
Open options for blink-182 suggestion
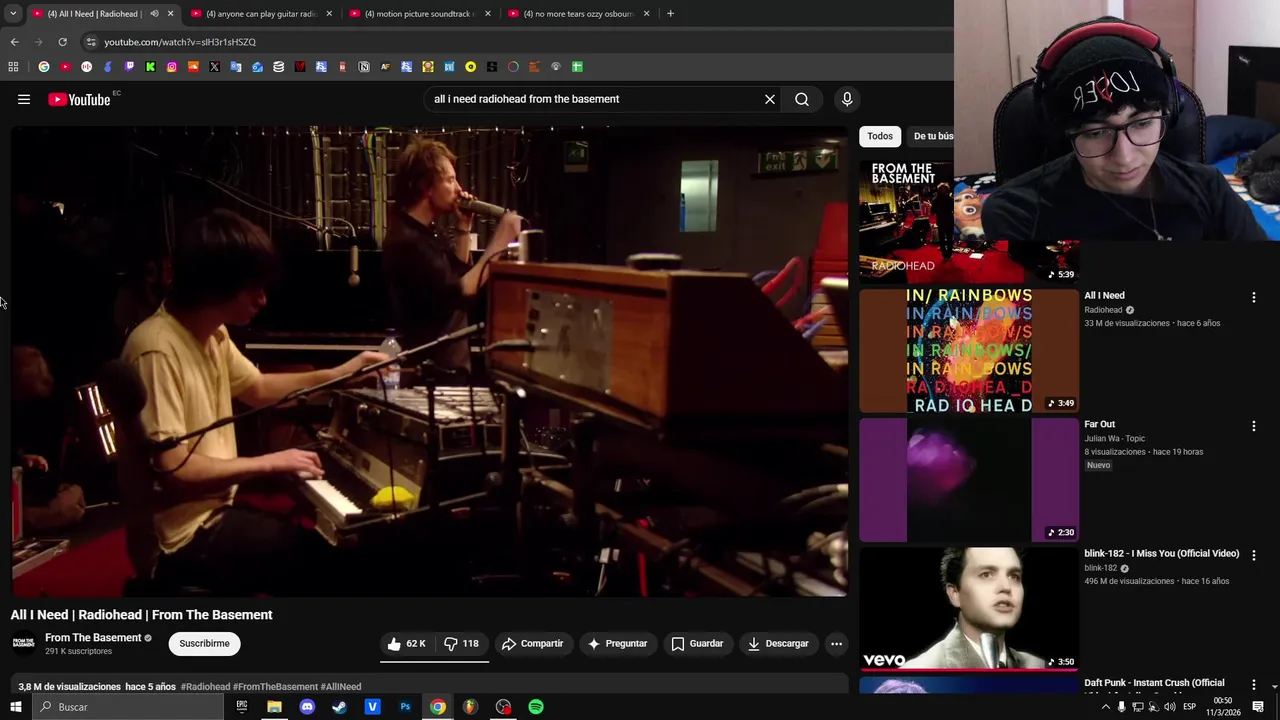(1254, 555)
